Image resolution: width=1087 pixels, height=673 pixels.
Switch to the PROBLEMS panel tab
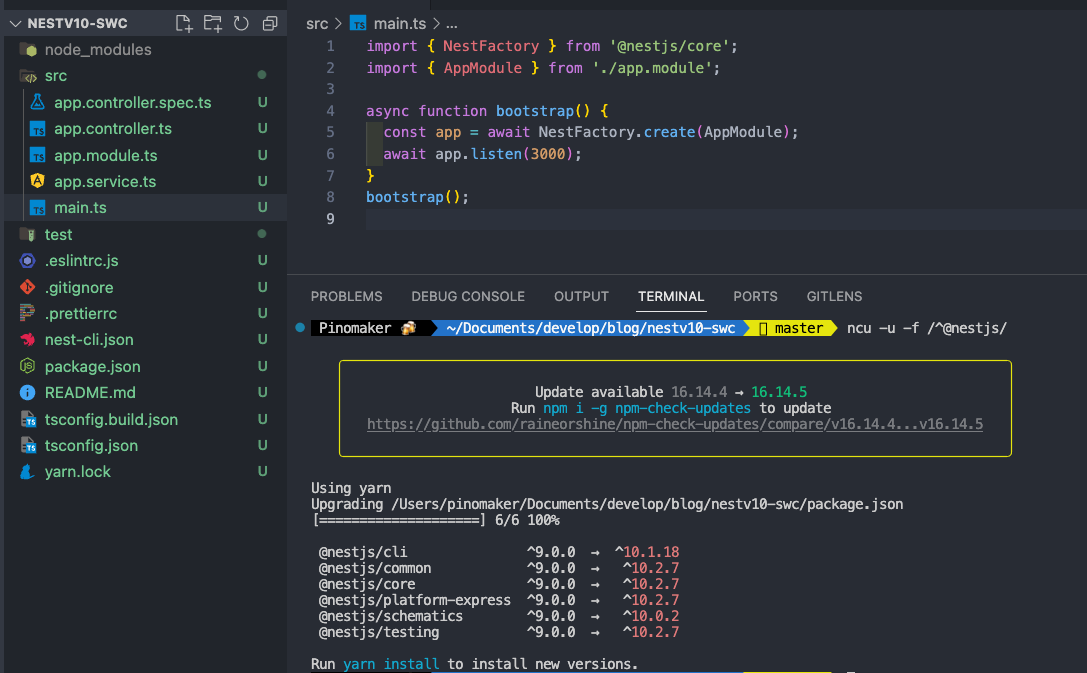(x=347, y=297)
